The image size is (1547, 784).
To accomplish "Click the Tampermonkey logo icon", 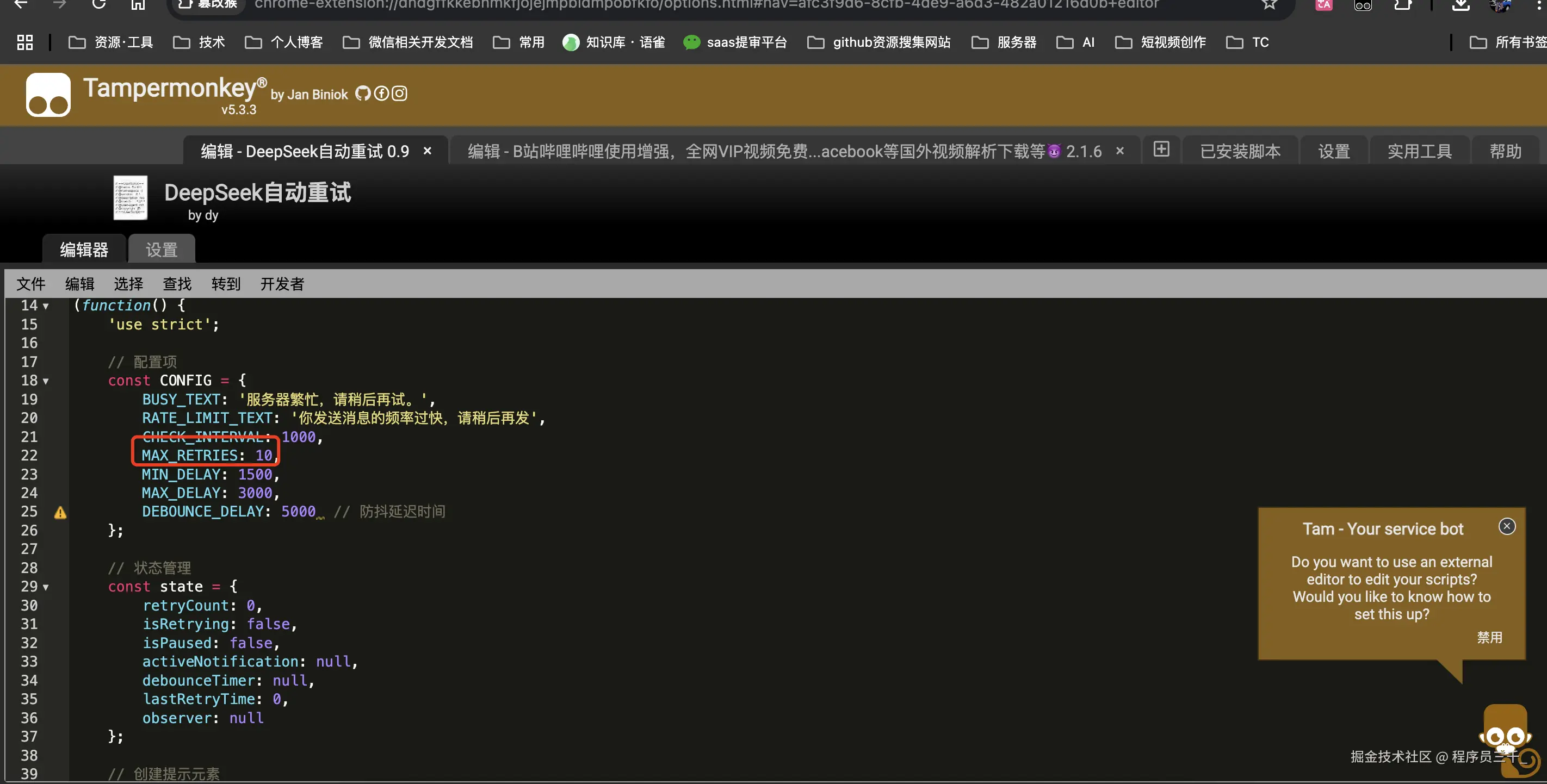I will point(48,95).
